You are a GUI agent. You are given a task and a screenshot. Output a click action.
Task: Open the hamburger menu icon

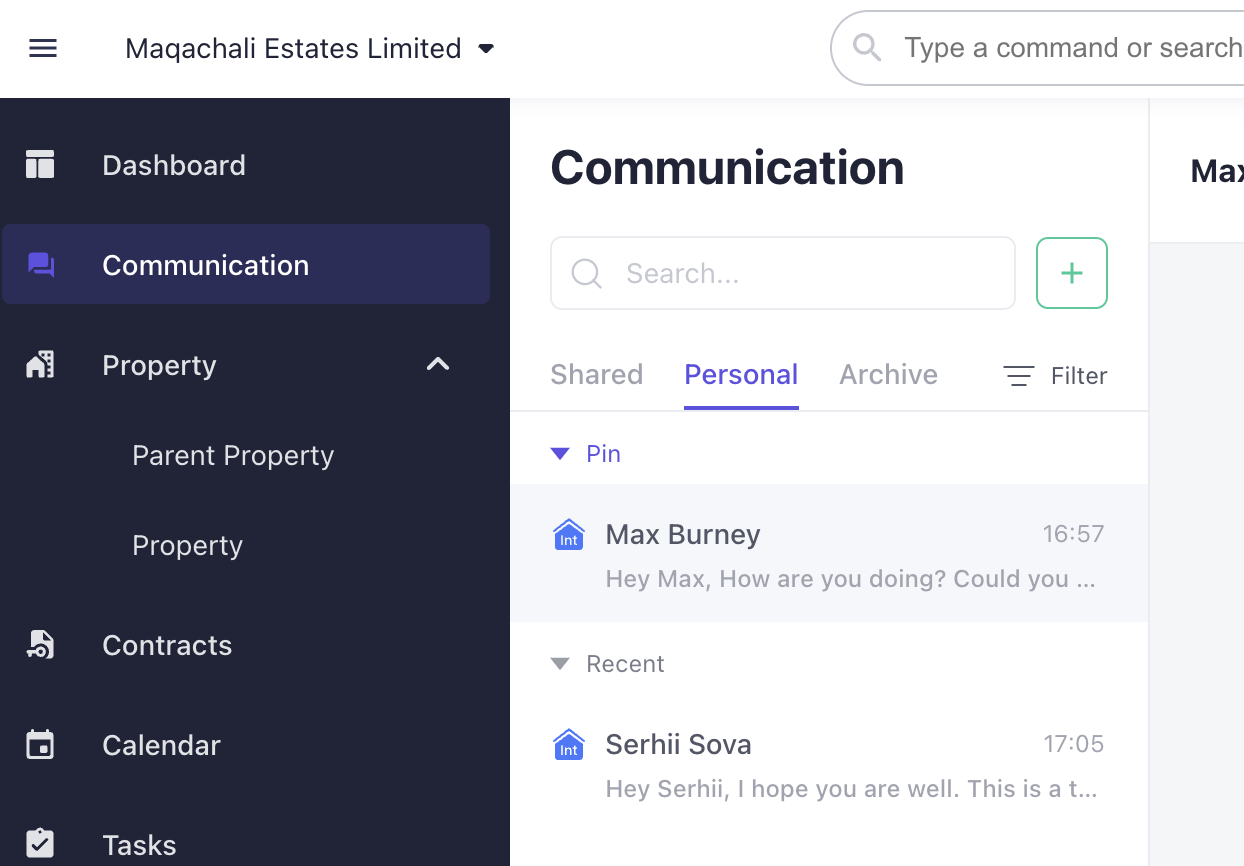coord(43,48)
